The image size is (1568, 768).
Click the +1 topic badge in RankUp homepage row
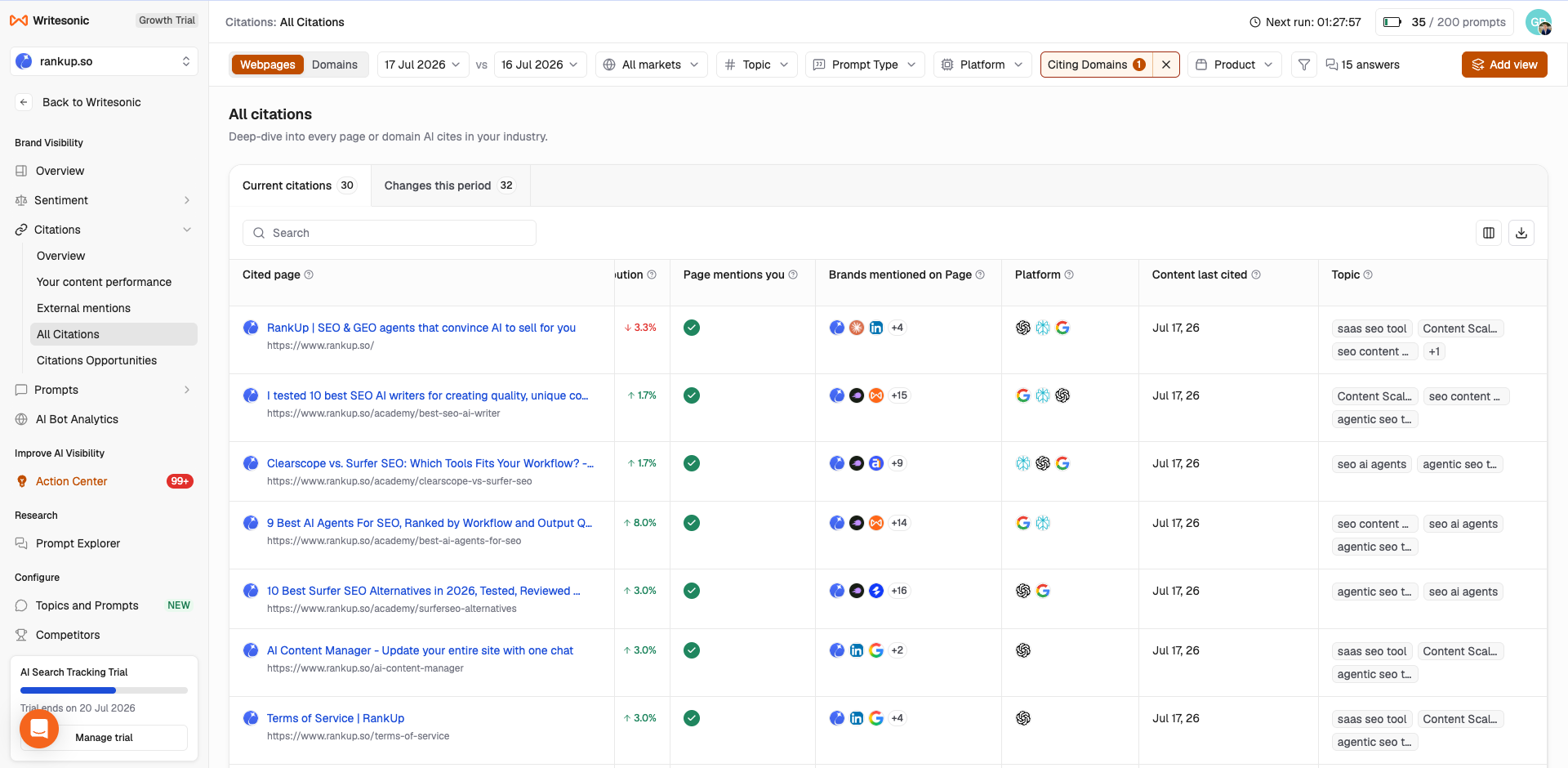tap(1434, 351)
